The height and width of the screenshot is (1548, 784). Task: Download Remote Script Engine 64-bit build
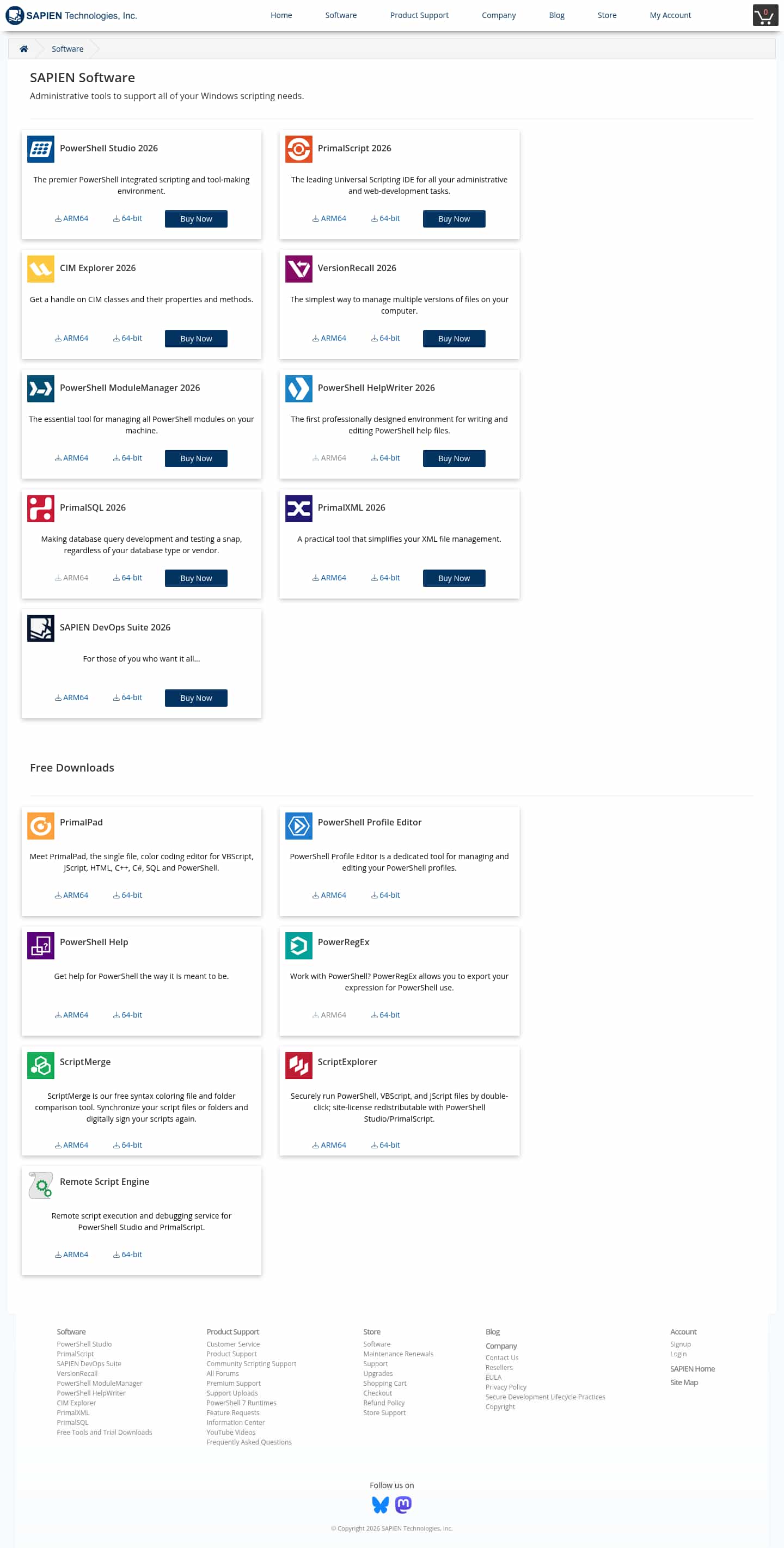(127, 1253)
